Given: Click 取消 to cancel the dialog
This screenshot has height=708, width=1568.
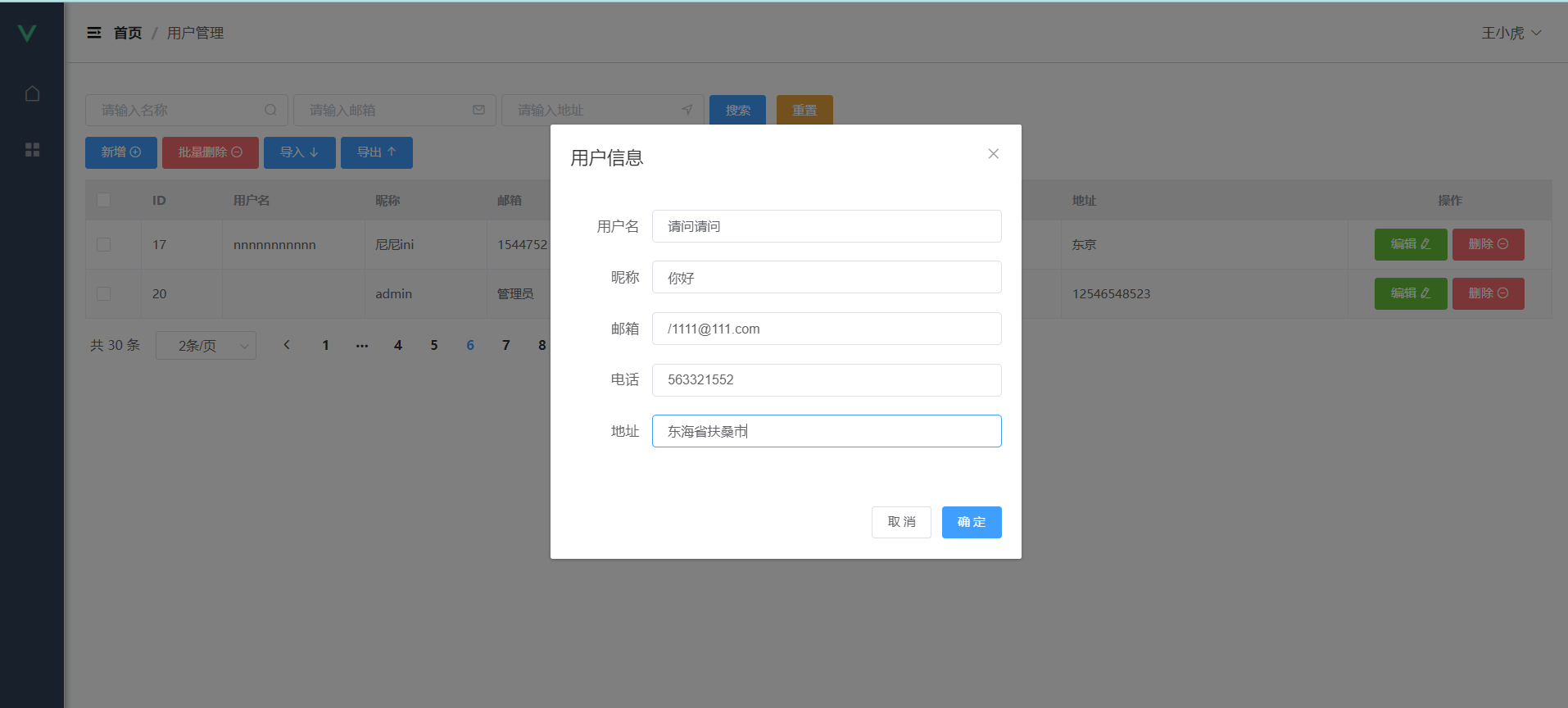Looking at the screenshot, I should click(x=901, y=522).
